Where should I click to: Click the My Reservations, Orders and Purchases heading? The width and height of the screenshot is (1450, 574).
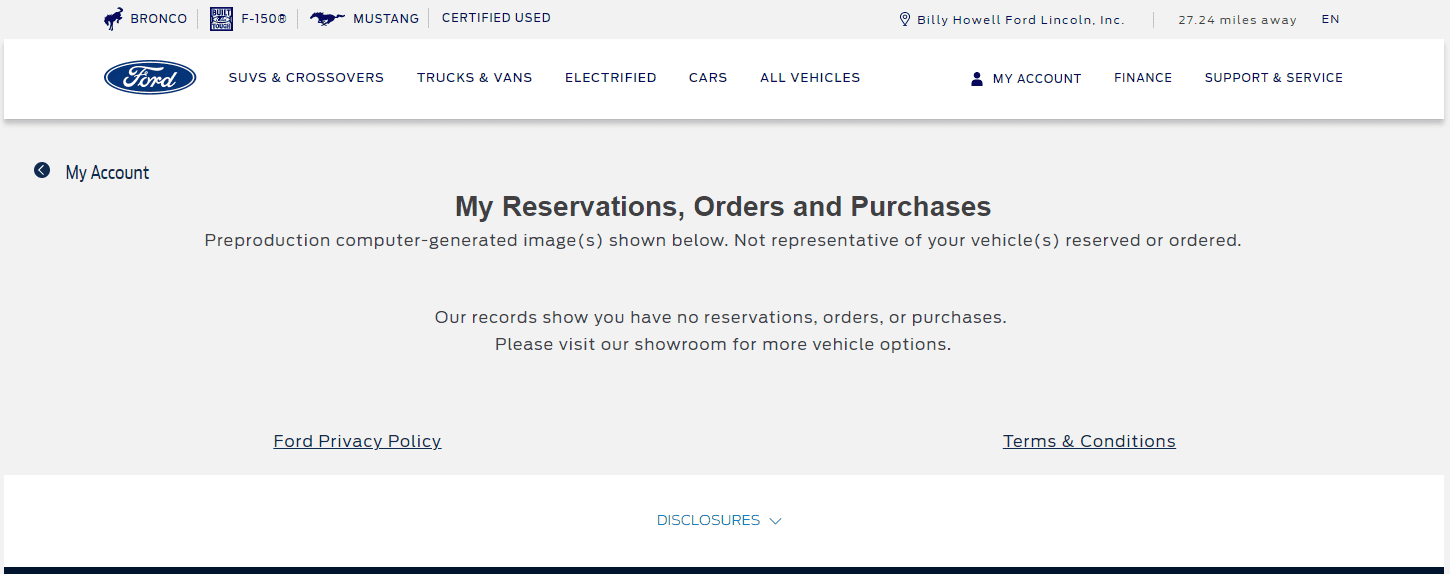pos(723,207)
